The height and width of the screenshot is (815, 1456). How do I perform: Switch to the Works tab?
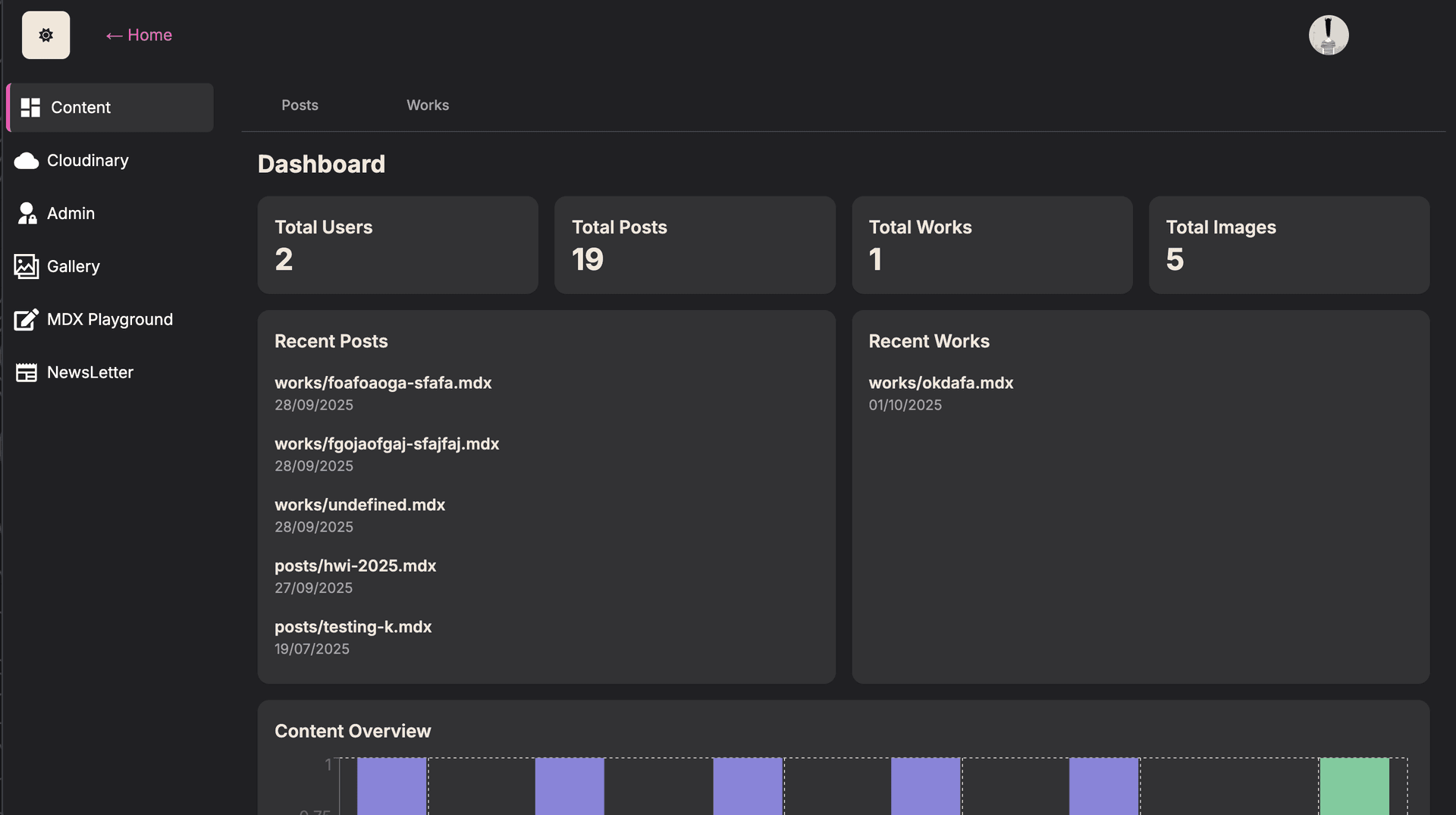point(427,105)
